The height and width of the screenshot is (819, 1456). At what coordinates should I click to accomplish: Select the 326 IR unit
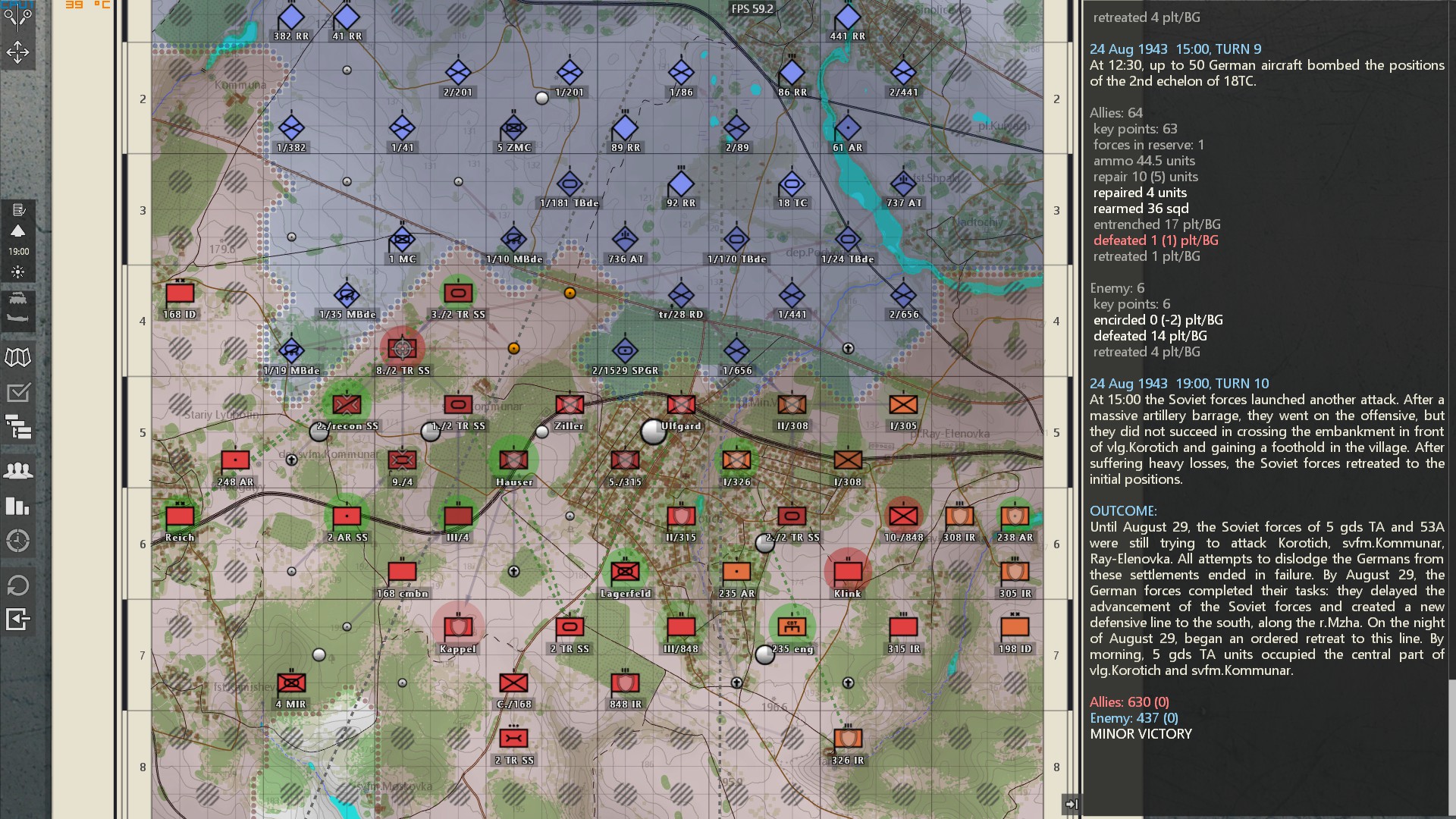pyautogui.click(x=848, y=739)
